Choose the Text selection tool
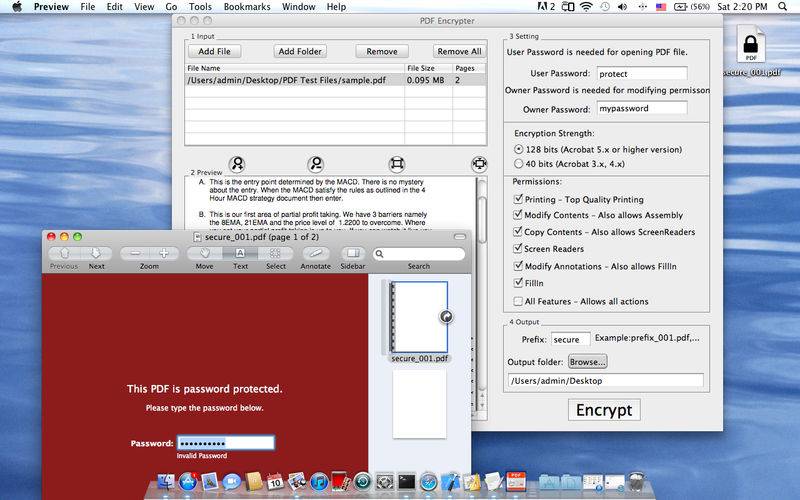 click(x=241, y=254)
